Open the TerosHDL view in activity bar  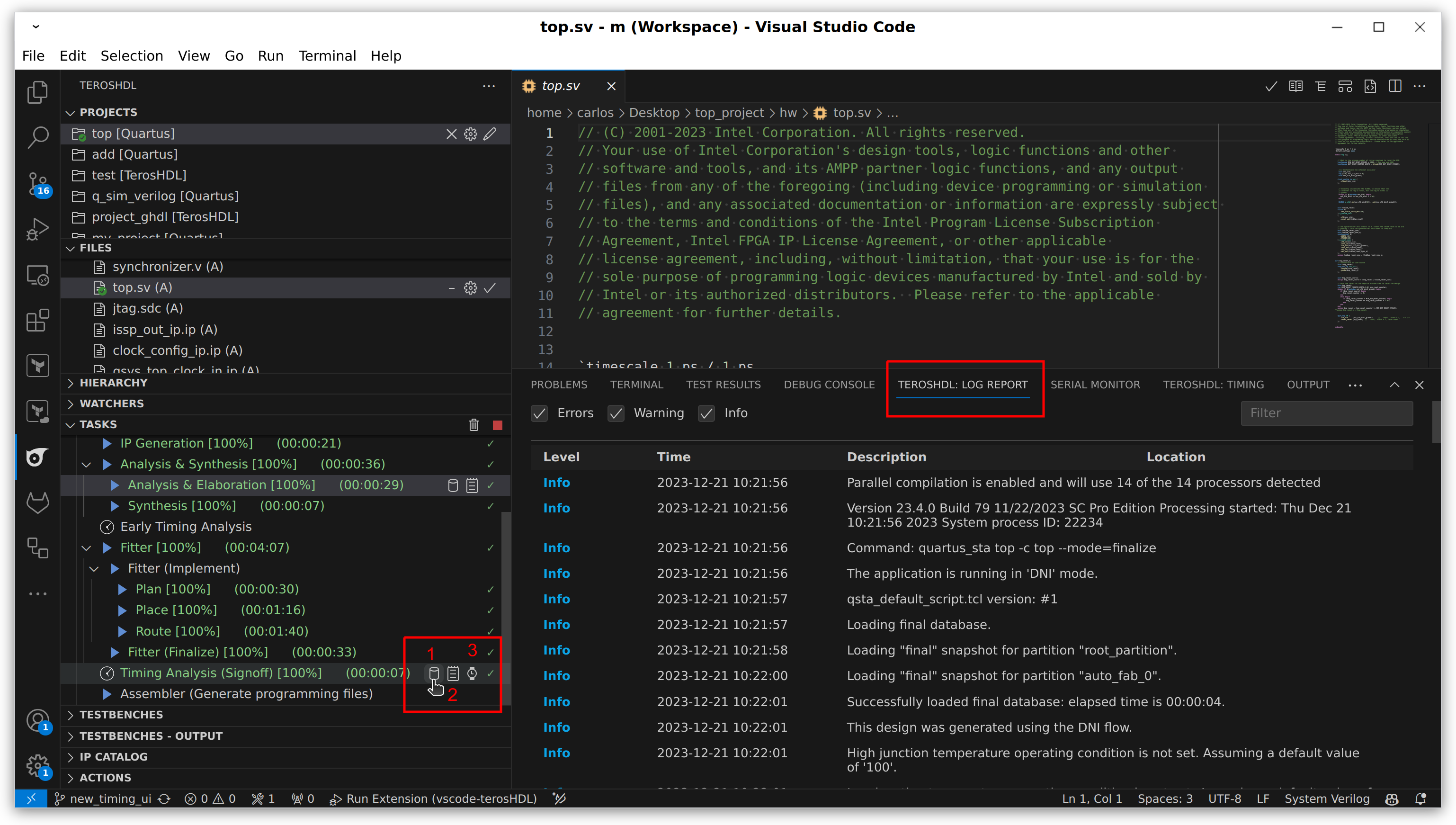[37, 457]
